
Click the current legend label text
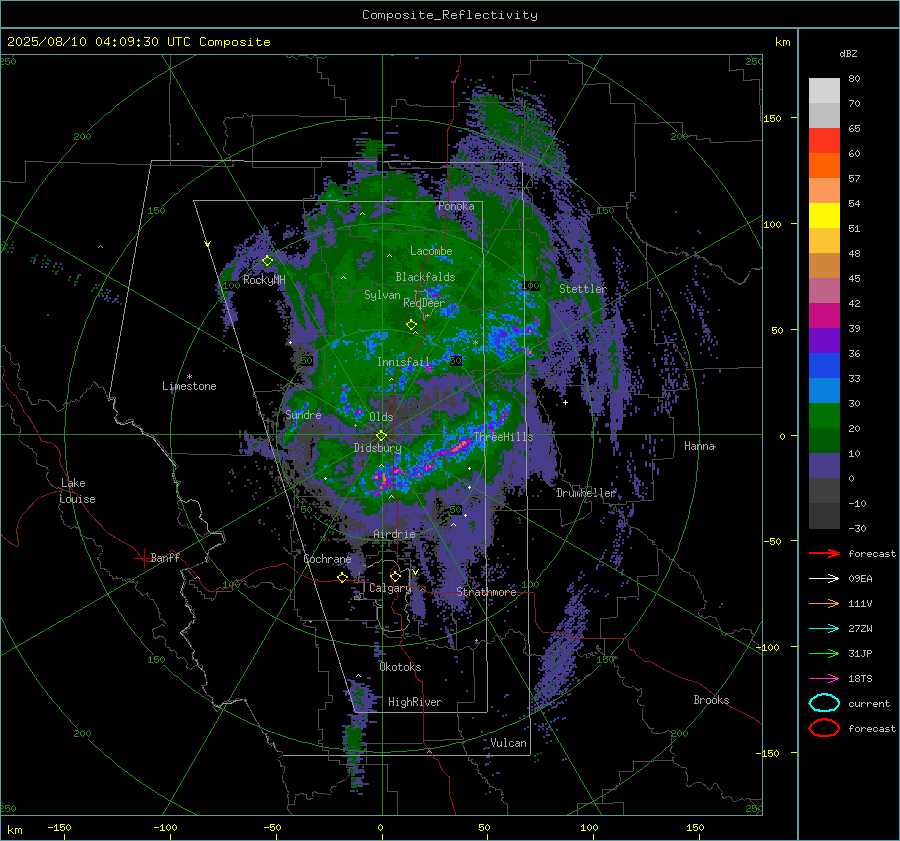pos(869,703)
